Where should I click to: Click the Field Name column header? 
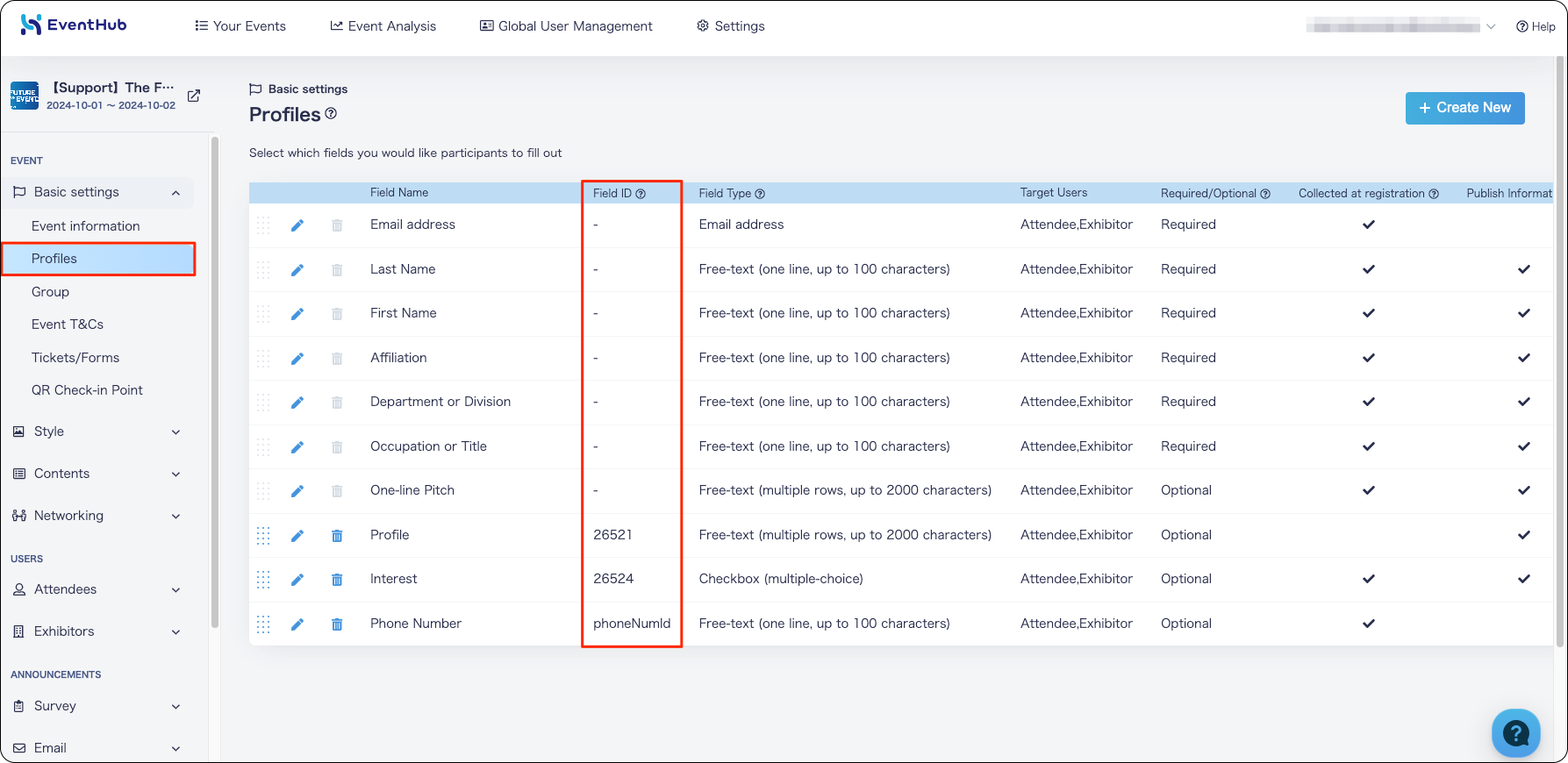(x=399, y=193)
